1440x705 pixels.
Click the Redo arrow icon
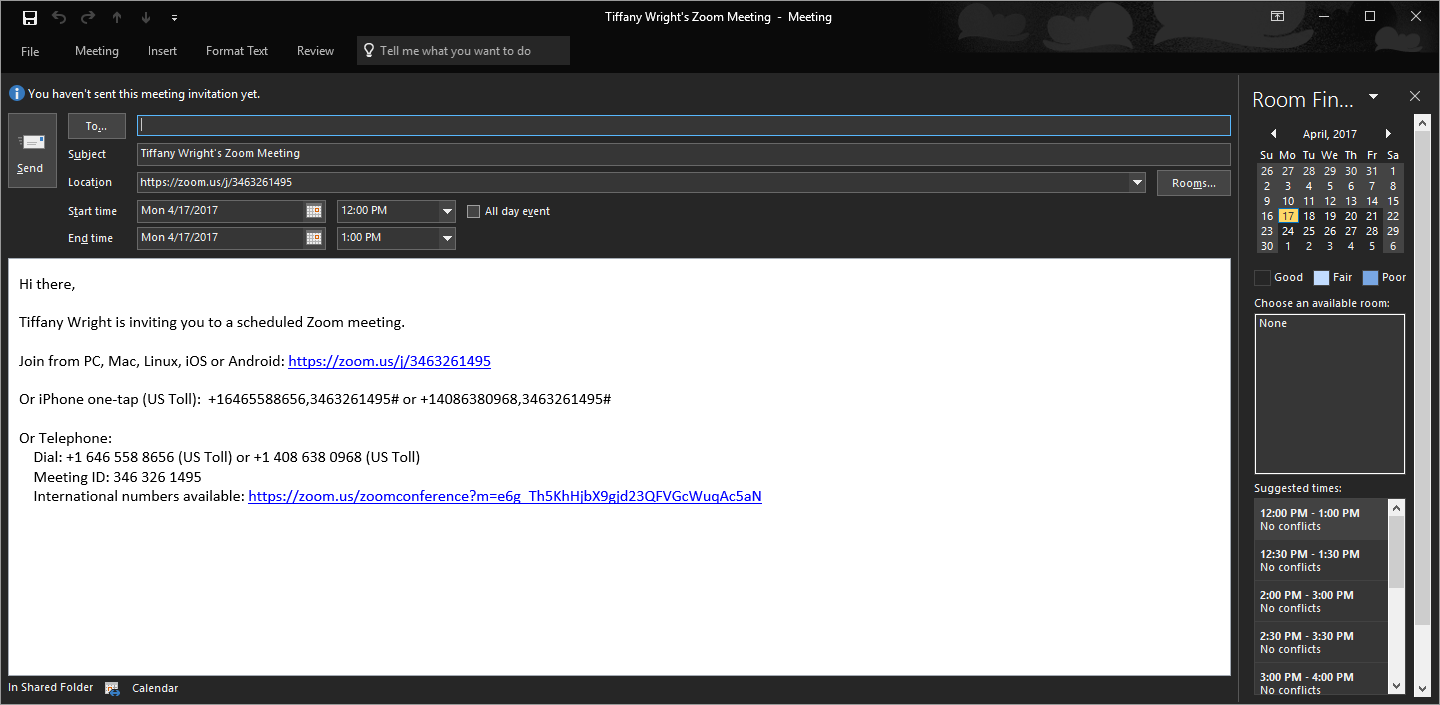(x=88, y=17)
